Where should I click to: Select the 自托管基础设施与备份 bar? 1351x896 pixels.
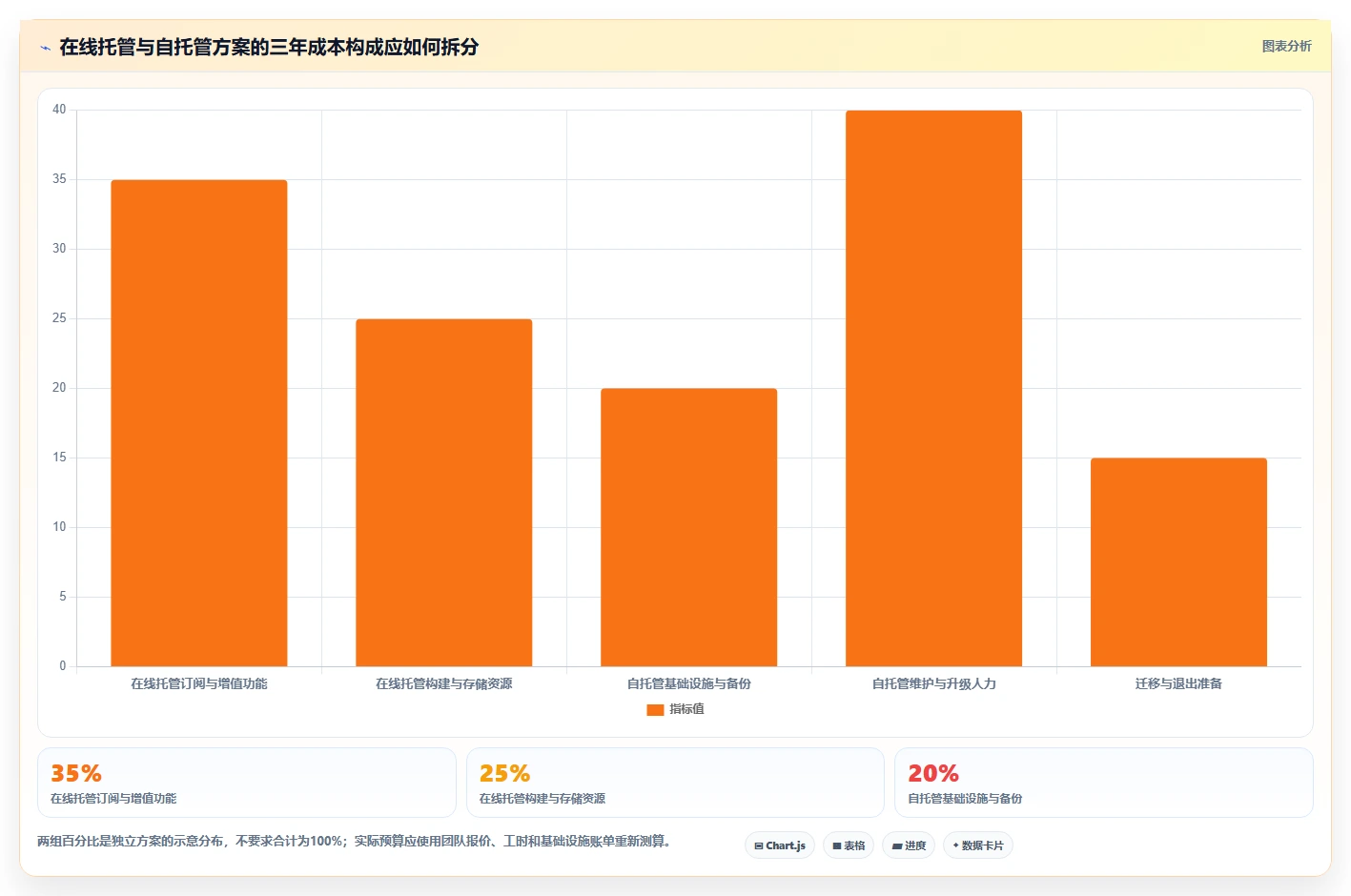click(x=689, y=527)
